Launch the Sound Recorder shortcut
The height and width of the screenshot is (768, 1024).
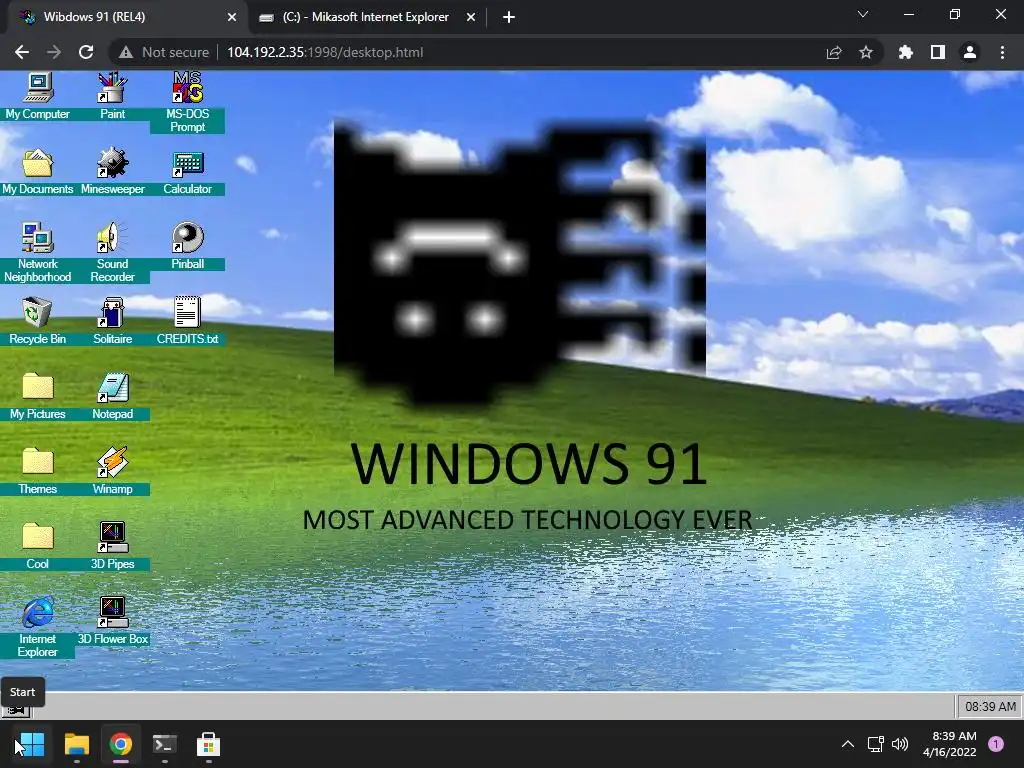(x=112, y=252)
